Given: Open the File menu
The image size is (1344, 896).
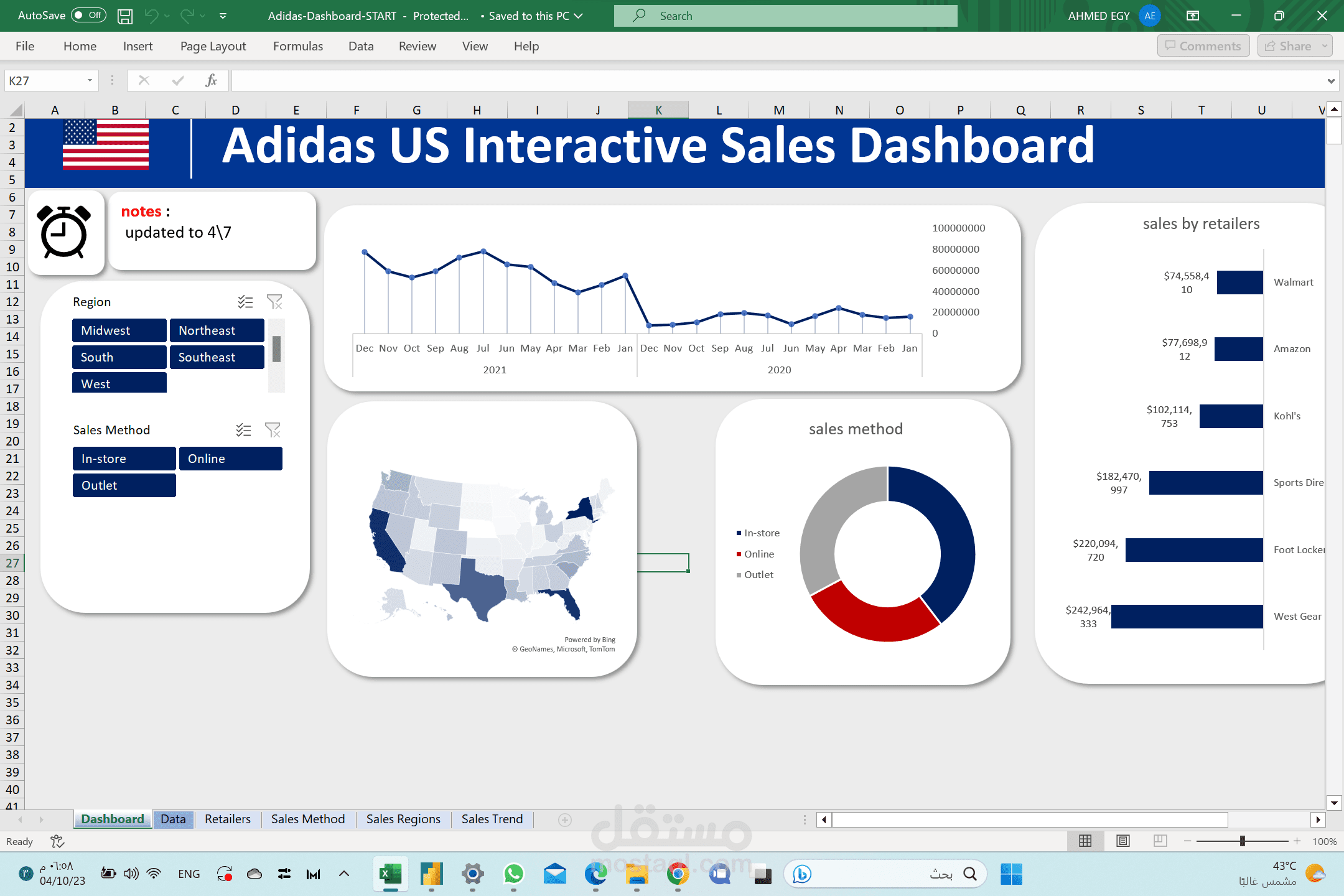Looking at the screenshot, I should pos(25,46).
